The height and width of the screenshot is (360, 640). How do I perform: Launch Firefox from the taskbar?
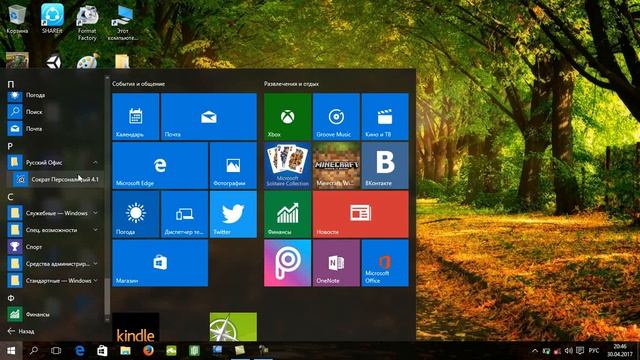click(148, 351)
